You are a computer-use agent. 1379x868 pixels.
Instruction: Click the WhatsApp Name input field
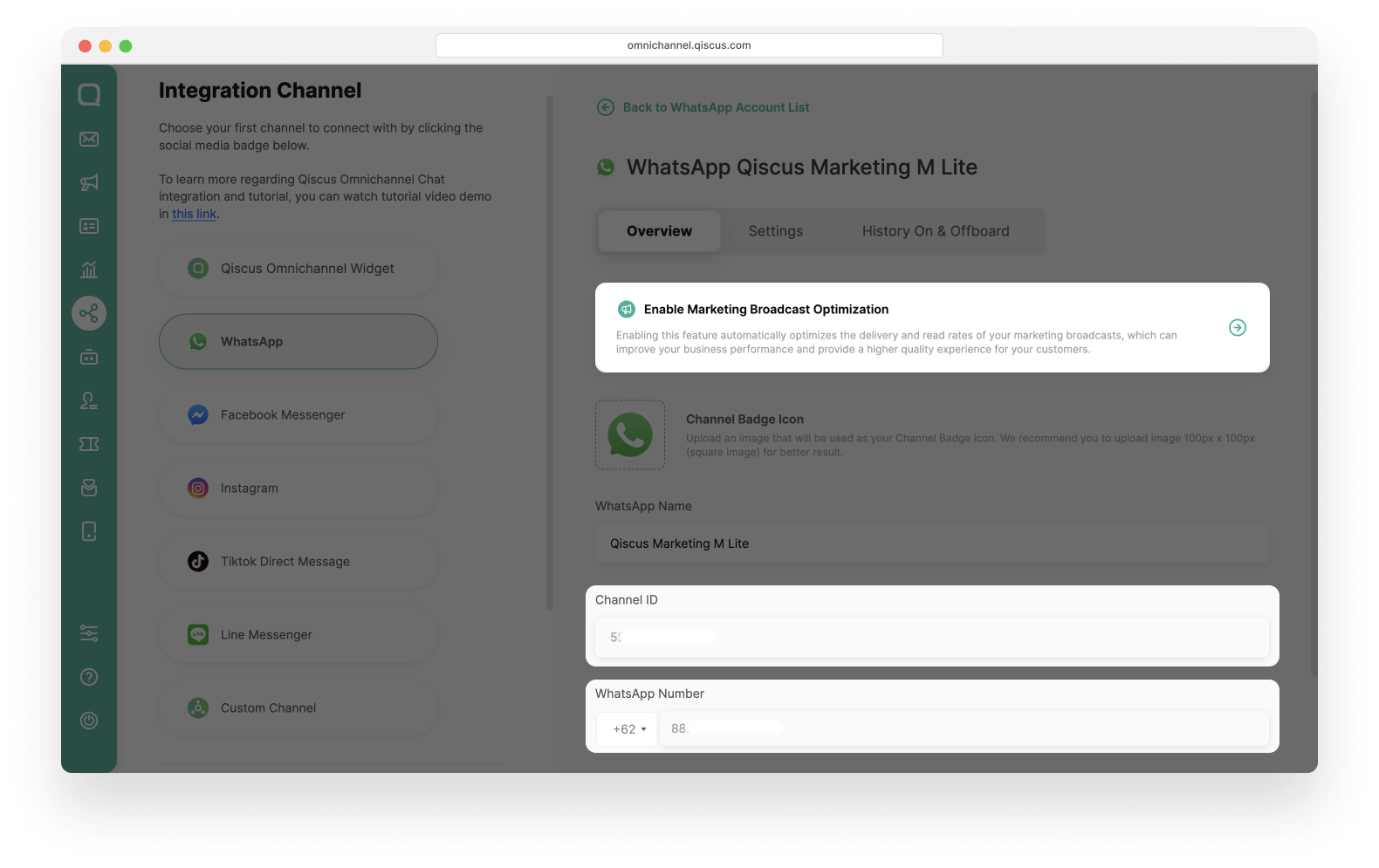(x=932, y=543)
